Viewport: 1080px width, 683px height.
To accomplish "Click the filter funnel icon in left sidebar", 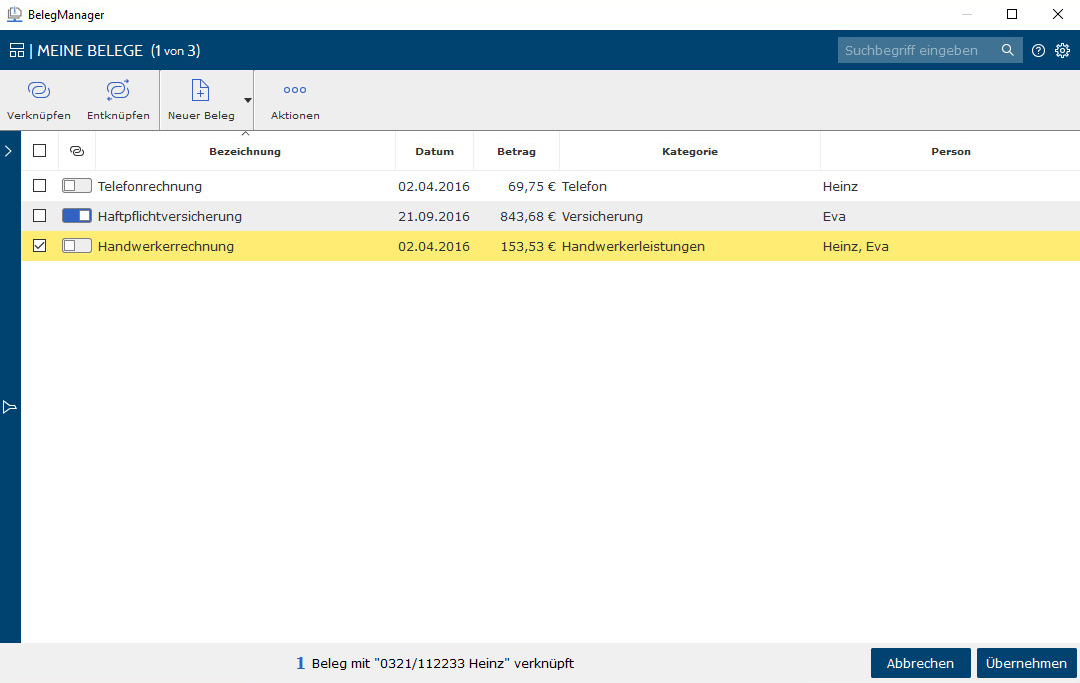I will pyautogui.click(x=10, y=407).
